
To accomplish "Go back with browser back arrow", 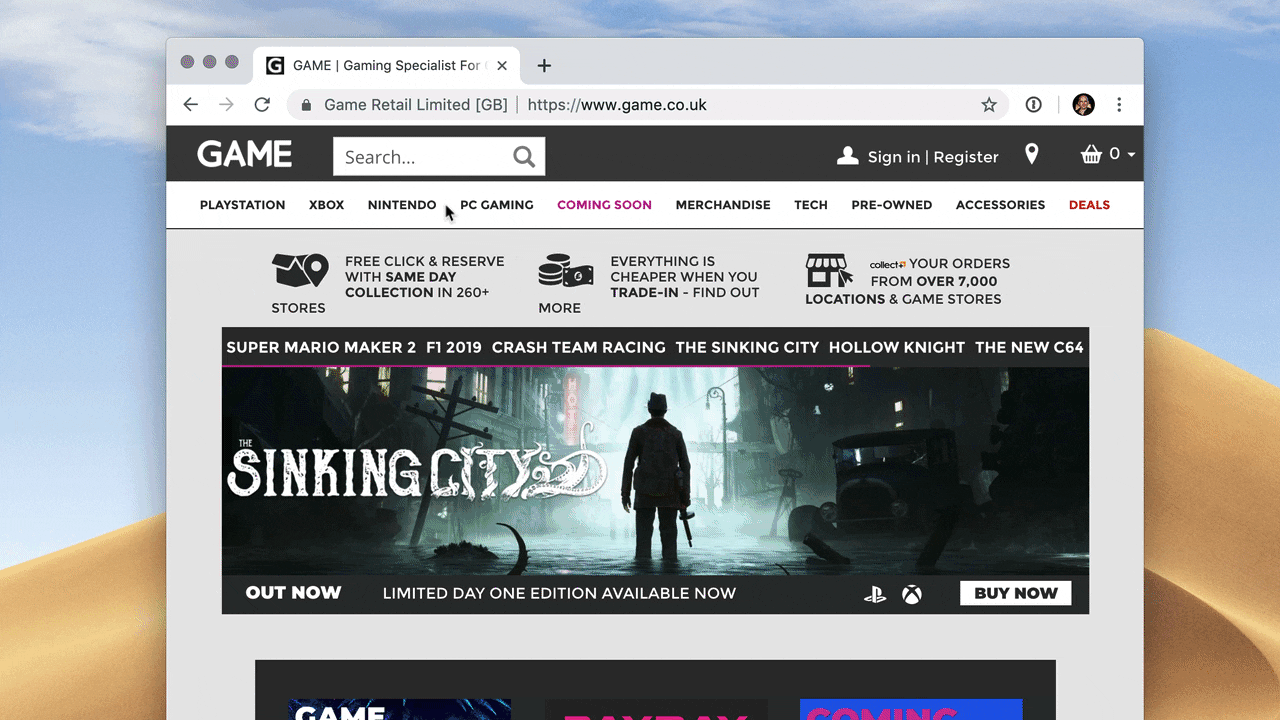I will click(x=191, y=105).
